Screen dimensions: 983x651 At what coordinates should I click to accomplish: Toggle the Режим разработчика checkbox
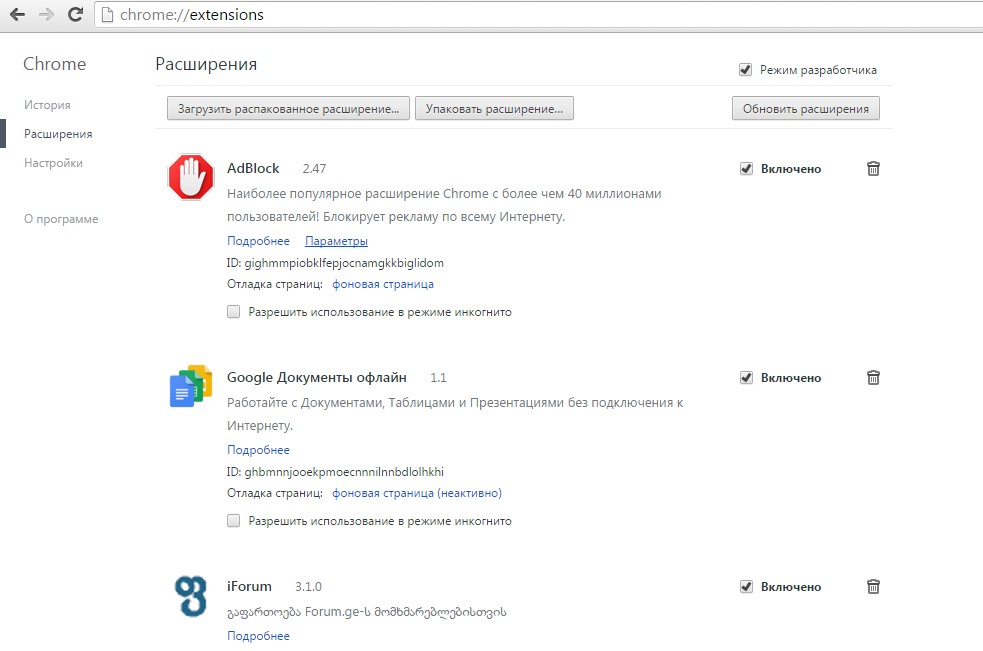point(745,70)
